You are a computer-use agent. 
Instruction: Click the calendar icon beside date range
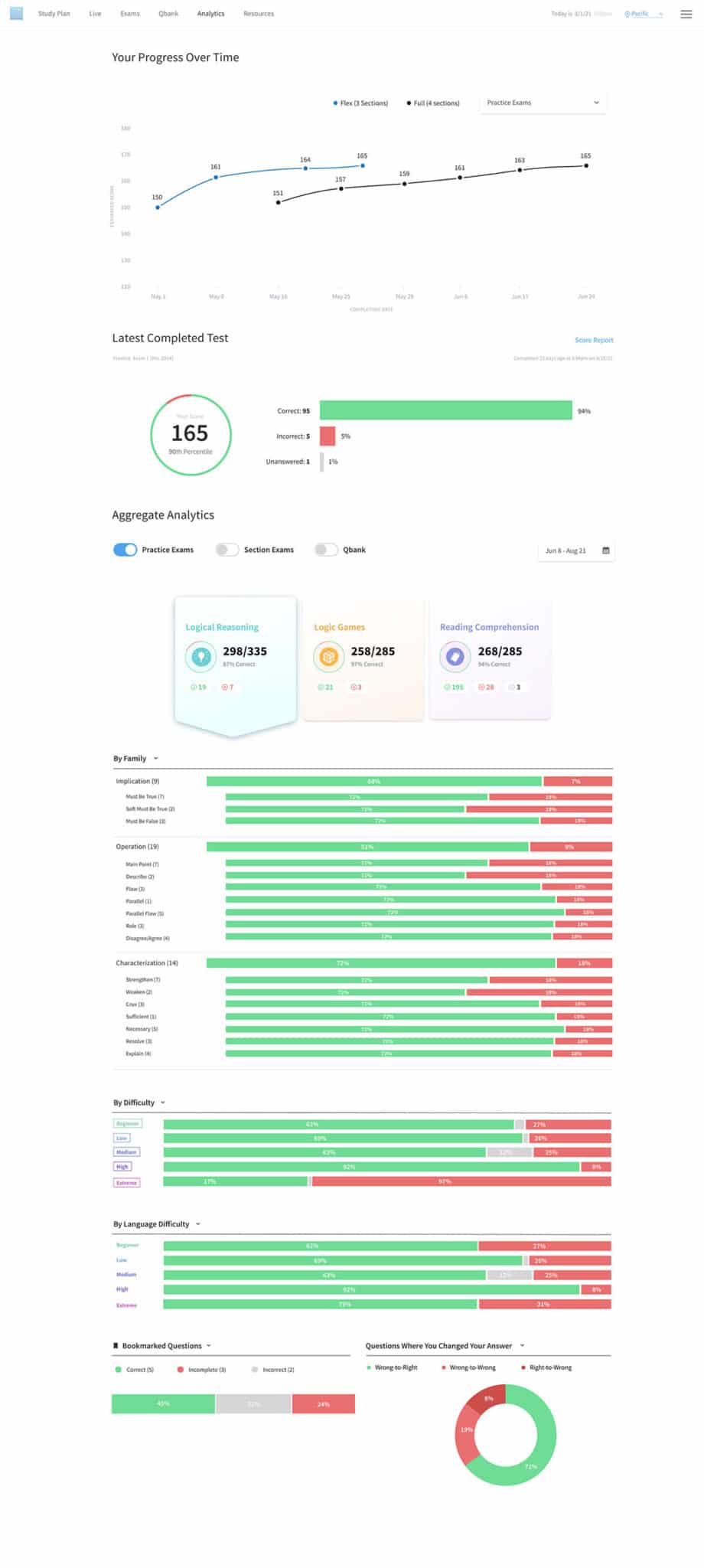point(606,550)
